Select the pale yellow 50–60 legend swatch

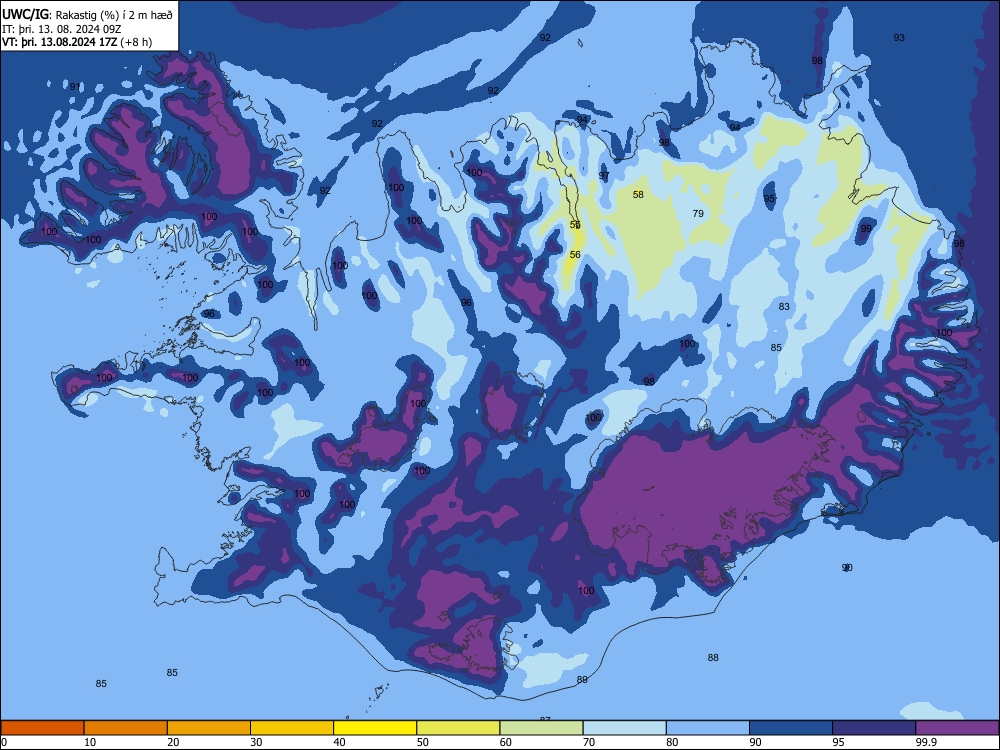click(458, 728)
